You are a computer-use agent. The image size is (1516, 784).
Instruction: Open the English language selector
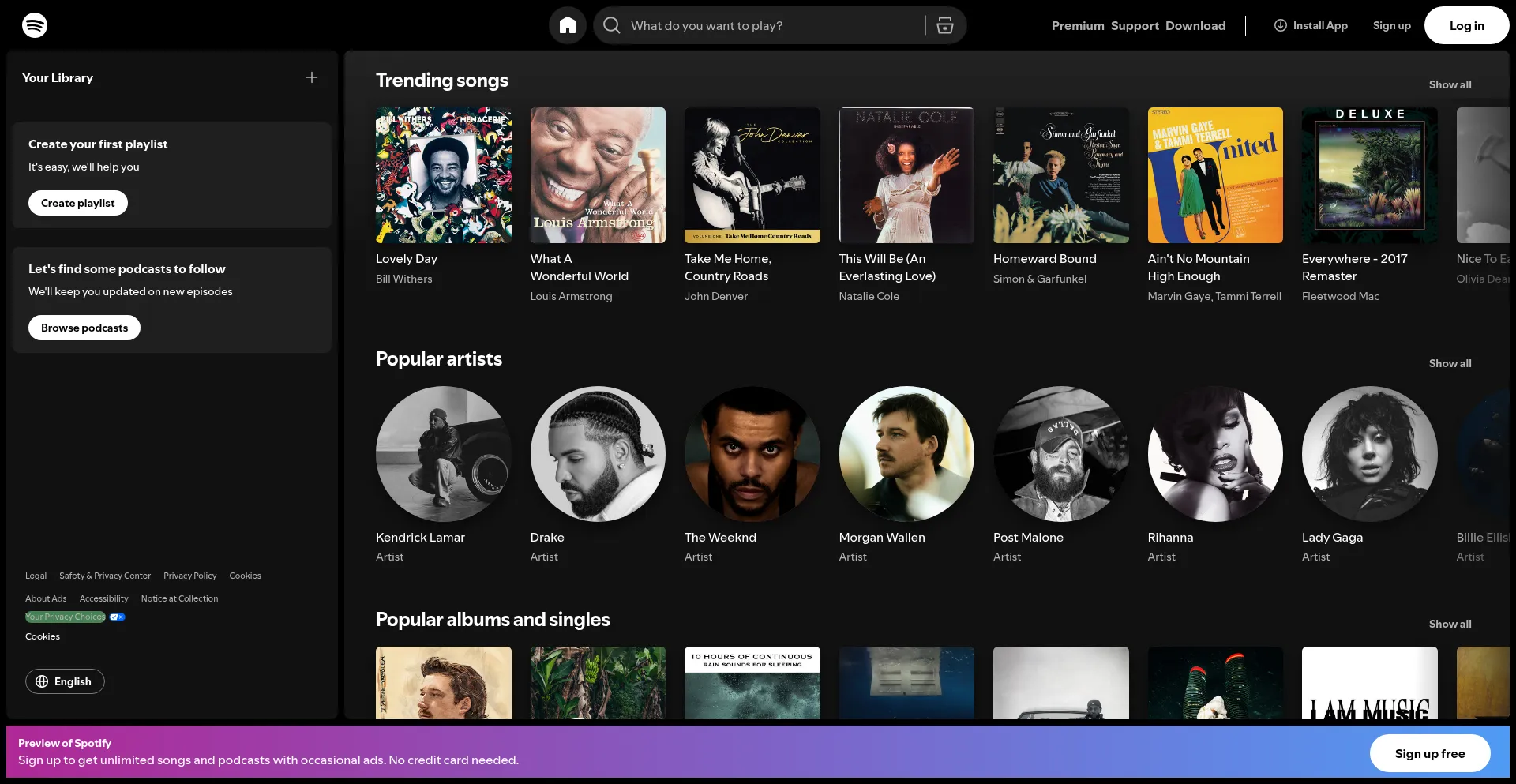65,681
